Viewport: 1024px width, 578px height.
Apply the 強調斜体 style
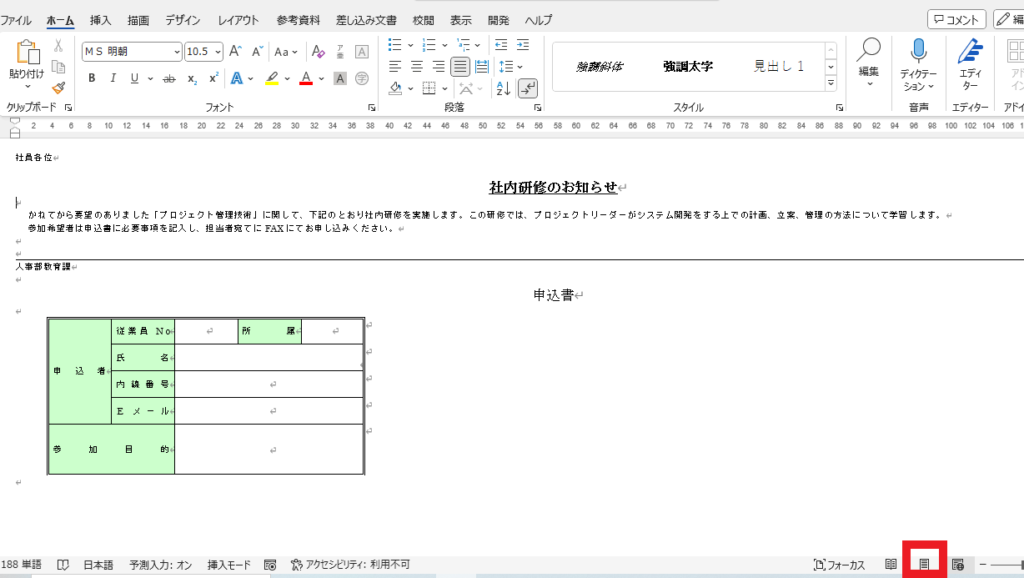click(600, 67)
